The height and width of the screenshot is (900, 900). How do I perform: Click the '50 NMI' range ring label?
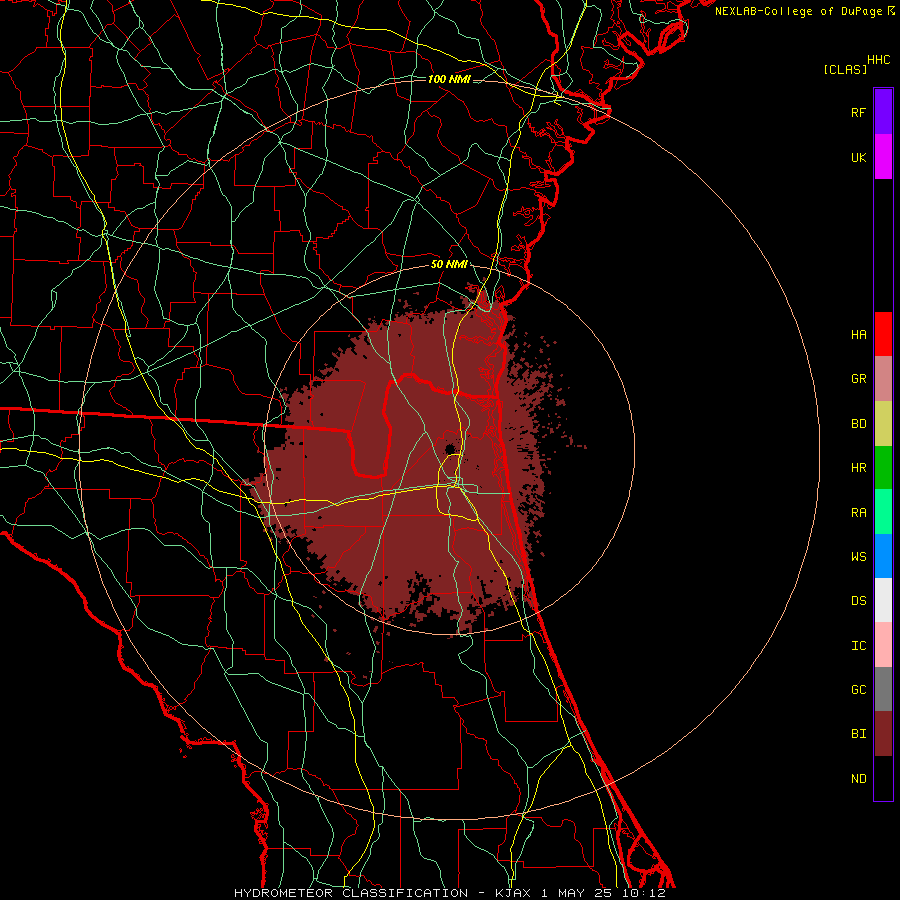449,264
